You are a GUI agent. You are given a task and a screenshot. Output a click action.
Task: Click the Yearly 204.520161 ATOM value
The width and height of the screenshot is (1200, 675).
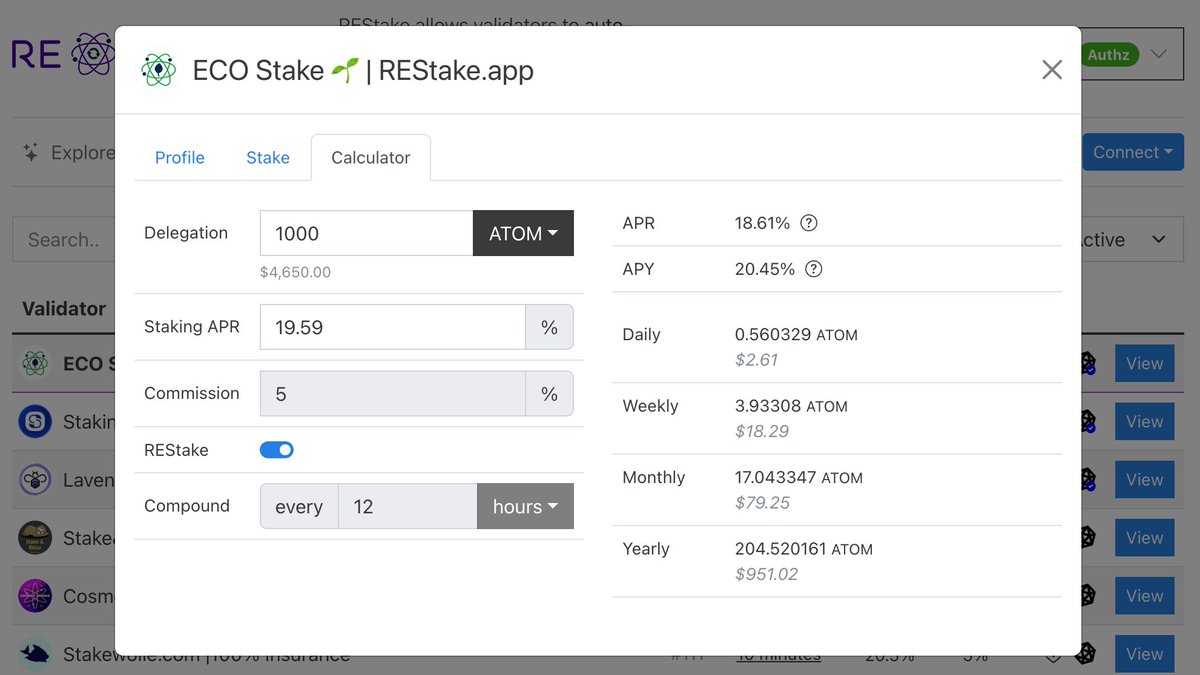tap(804, 549)
